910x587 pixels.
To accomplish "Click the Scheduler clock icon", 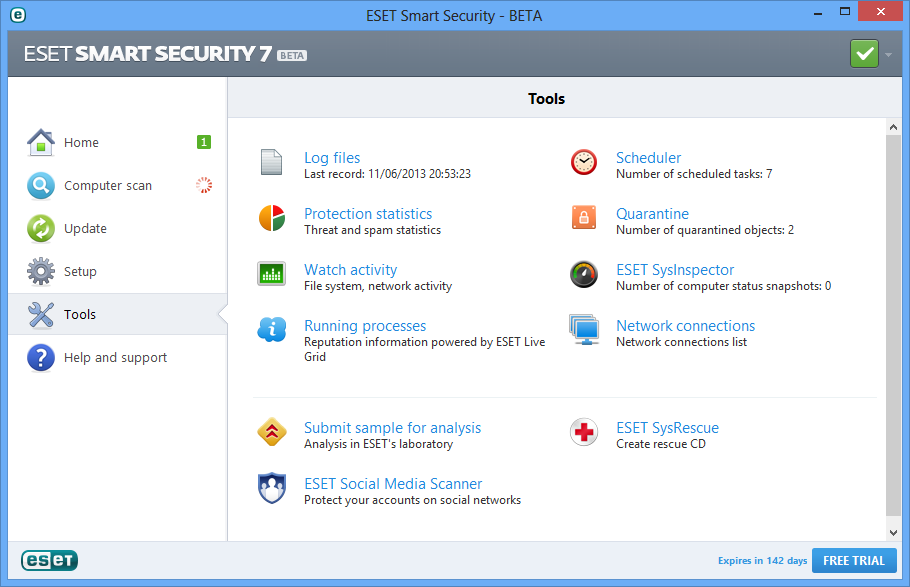I will pyautogui.click(x=584, y=162).
